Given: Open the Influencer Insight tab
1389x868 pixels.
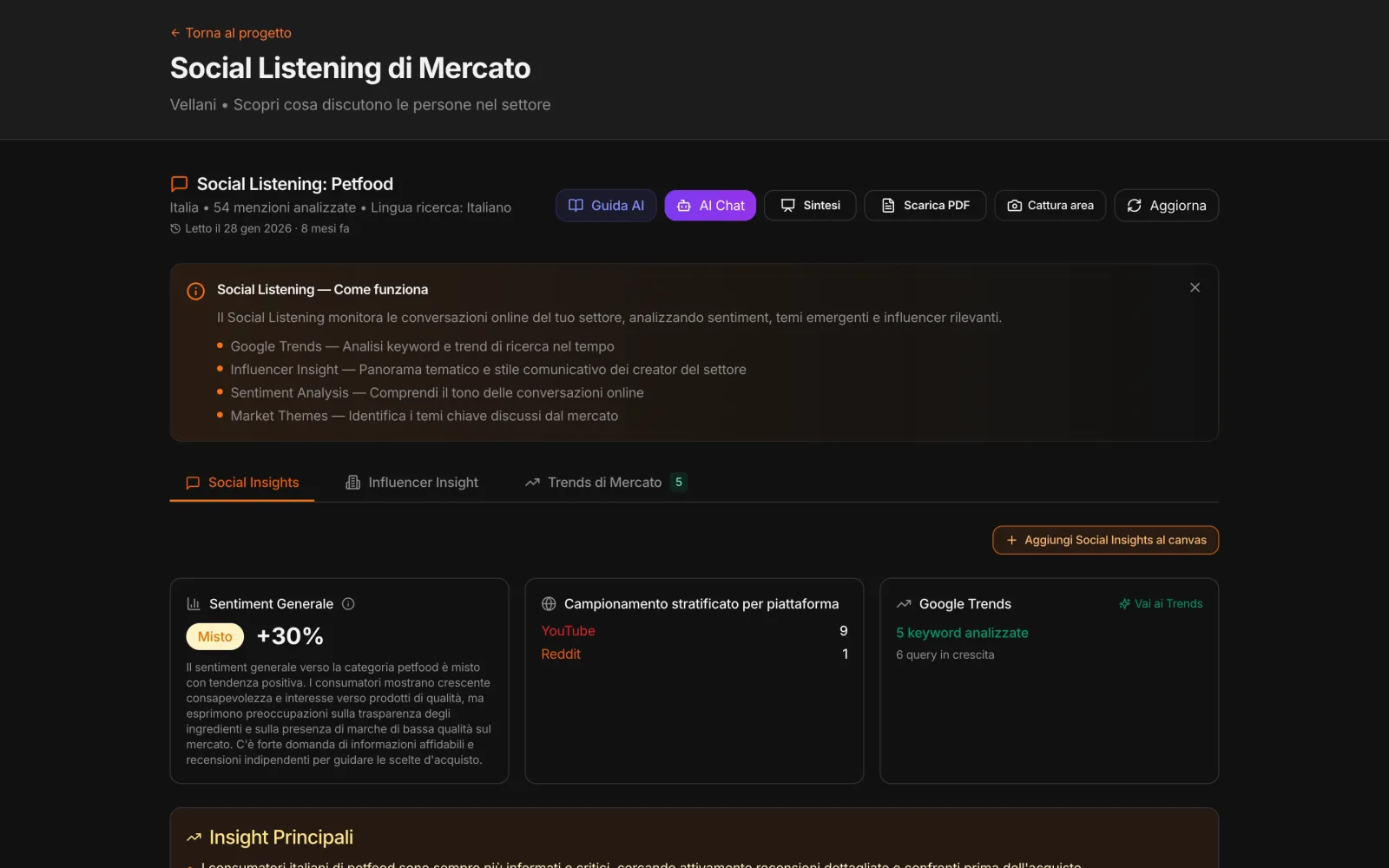Looking at the screenshot, I should 411,483.
